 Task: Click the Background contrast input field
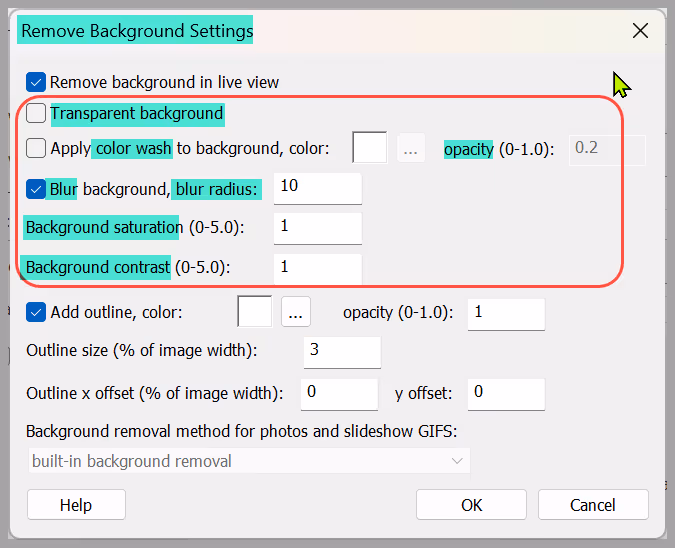(x=318, y=269)
